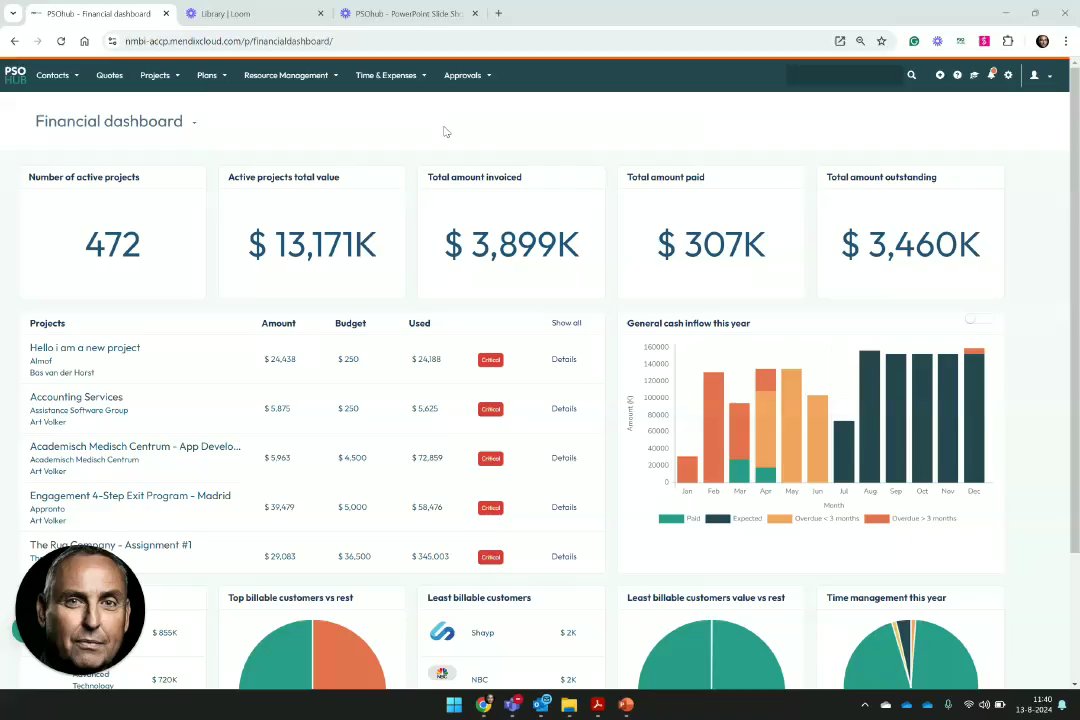Expand the Resource Management menu

point(291,75)
